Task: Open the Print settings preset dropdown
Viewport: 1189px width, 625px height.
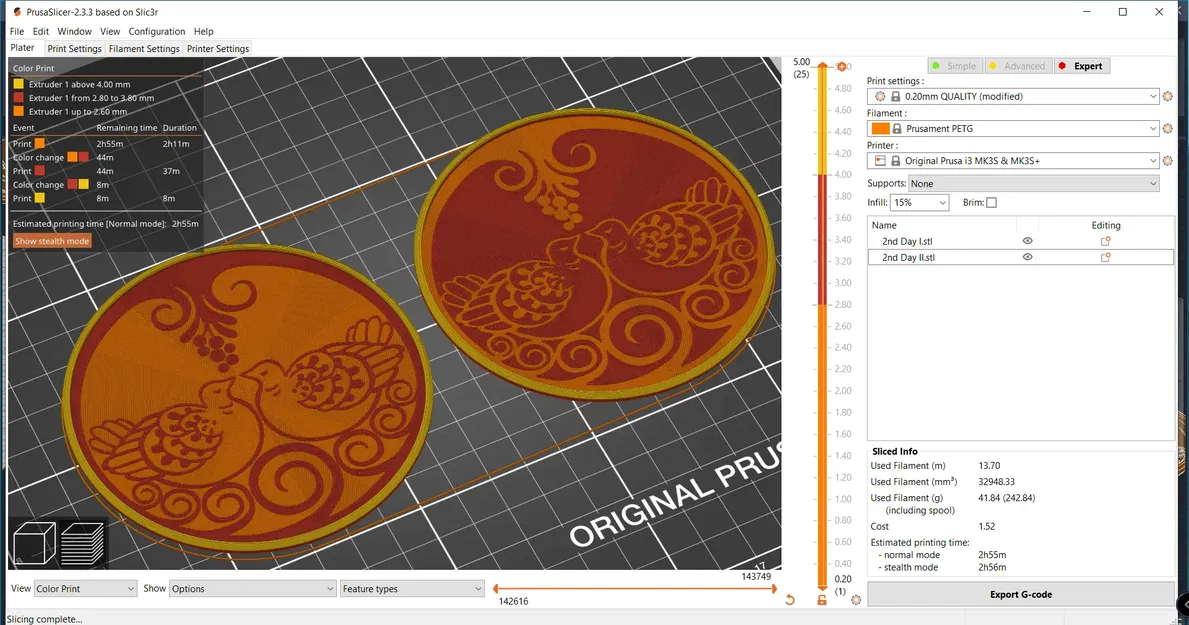Action: point(1013,96)
